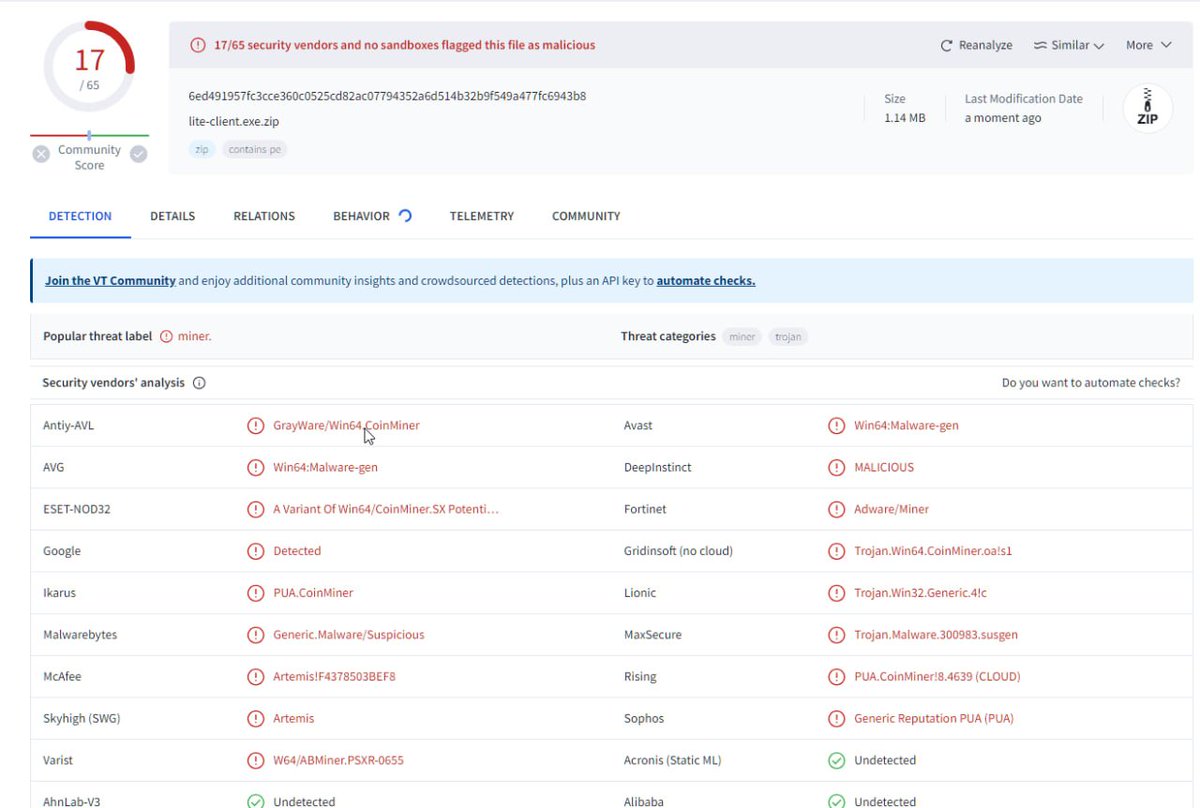Open the Similar dropdown menu
The width and height of the screenshot is (1200, 808).
tap(1069, 46)
